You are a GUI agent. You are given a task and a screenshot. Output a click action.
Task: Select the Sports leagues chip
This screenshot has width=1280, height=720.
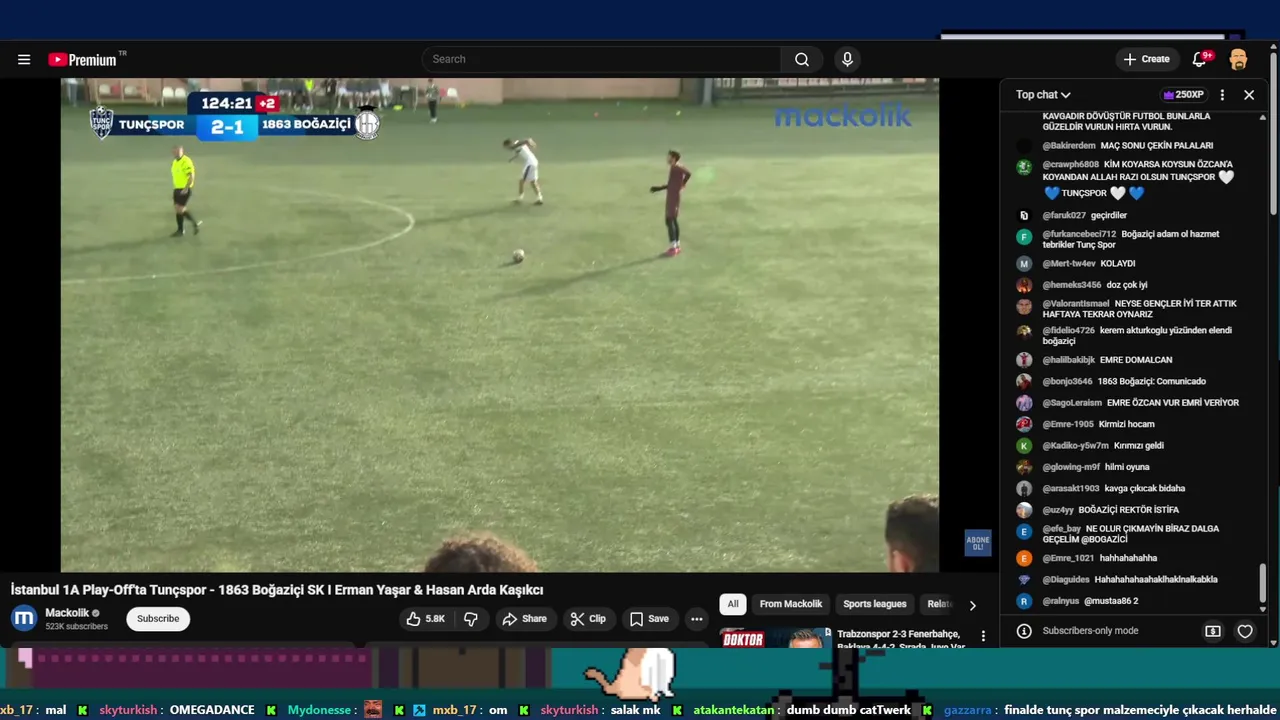coord(875,604)
